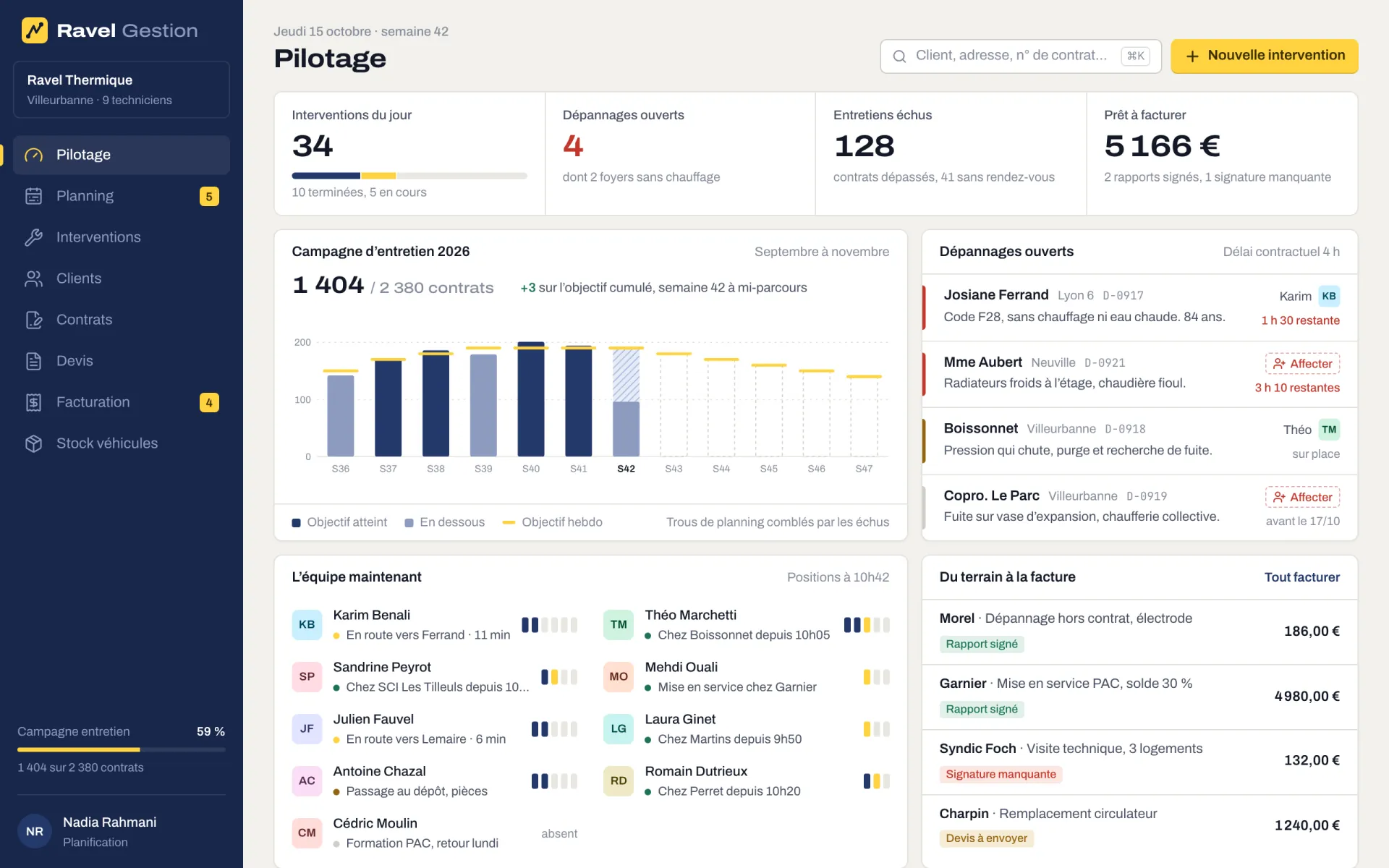
Task: Click the 4 980,00 € amount for Garnier
Action: coord(1307,697)
